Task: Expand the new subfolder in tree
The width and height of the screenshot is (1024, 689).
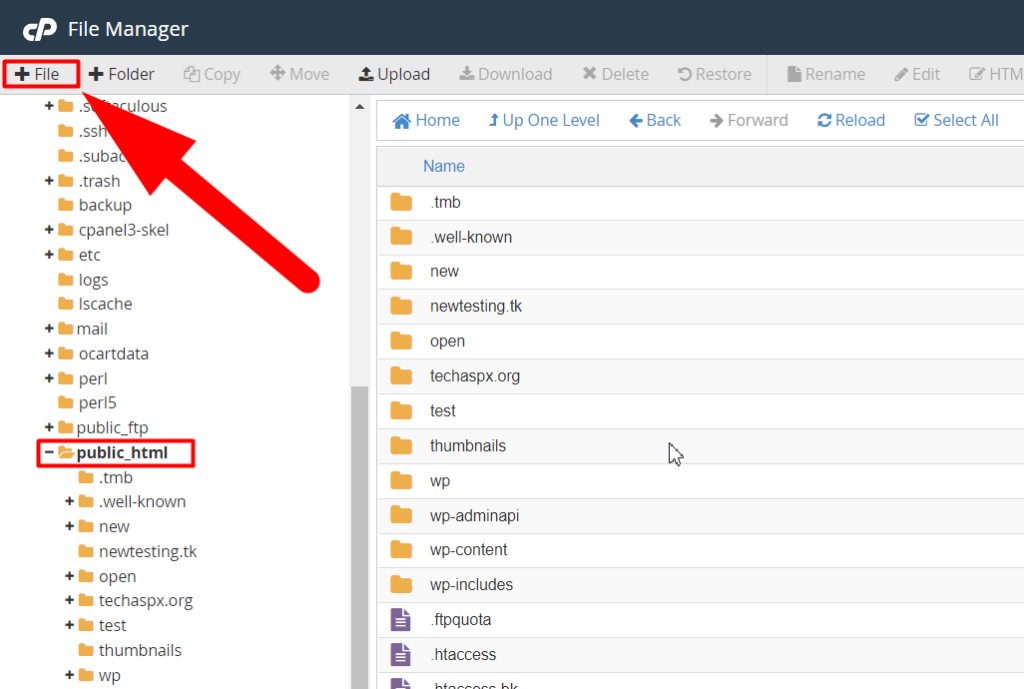Action: point(69,526)
